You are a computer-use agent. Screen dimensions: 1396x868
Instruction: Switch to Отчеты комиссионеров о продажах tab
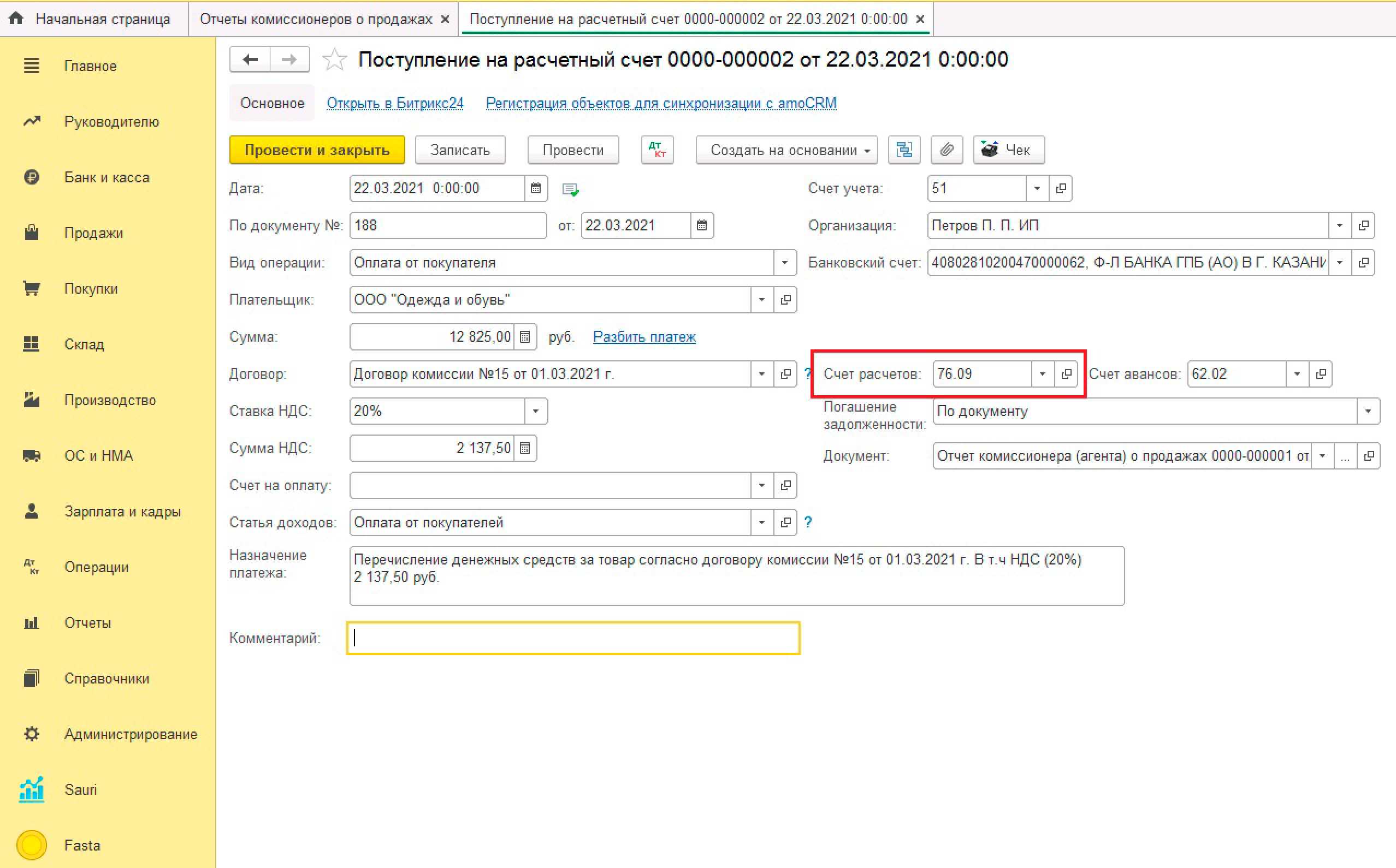coord(316,19)
